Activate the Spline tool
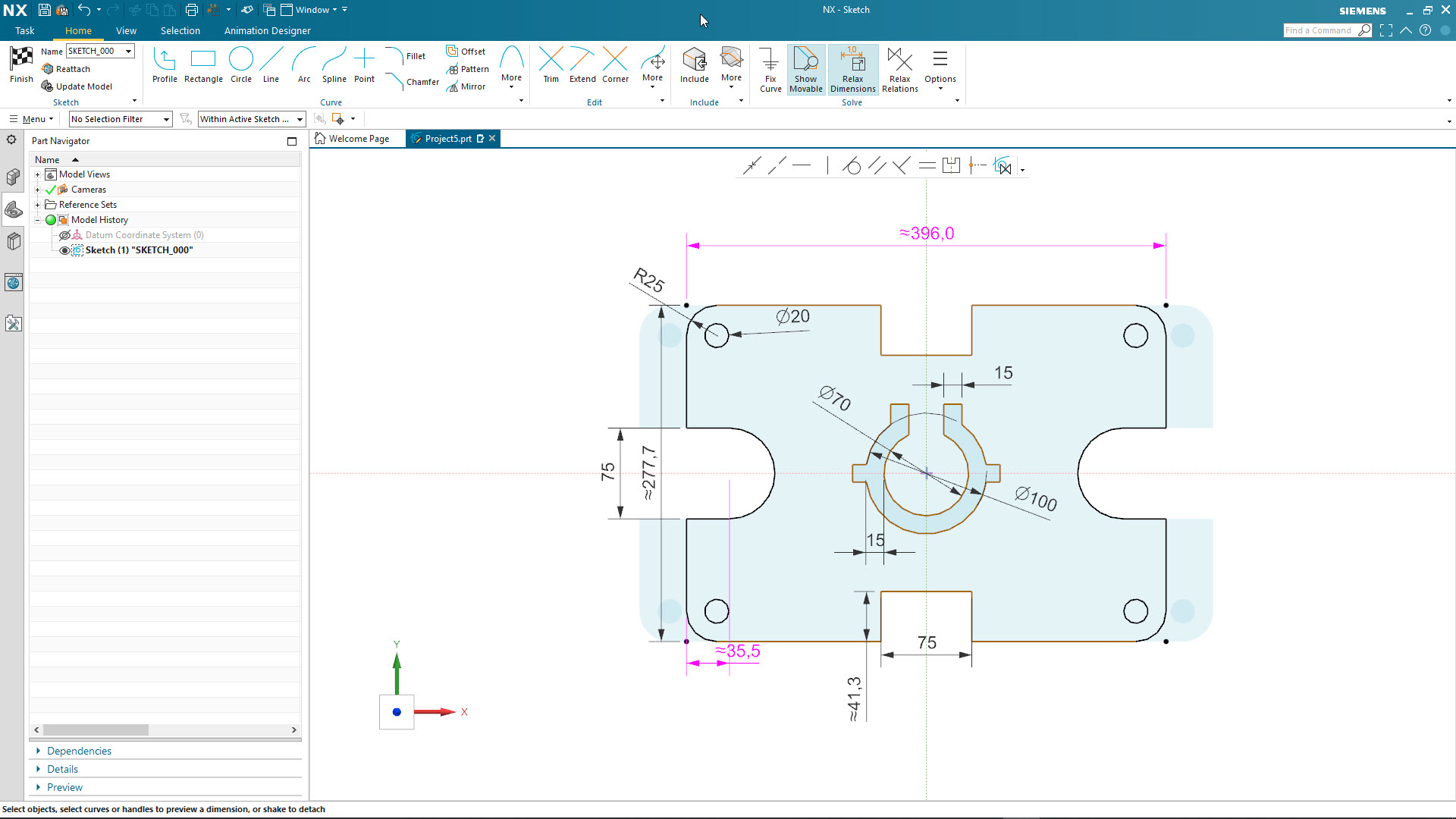Viewport: 1456px width, 819px height. click(334, 64)
